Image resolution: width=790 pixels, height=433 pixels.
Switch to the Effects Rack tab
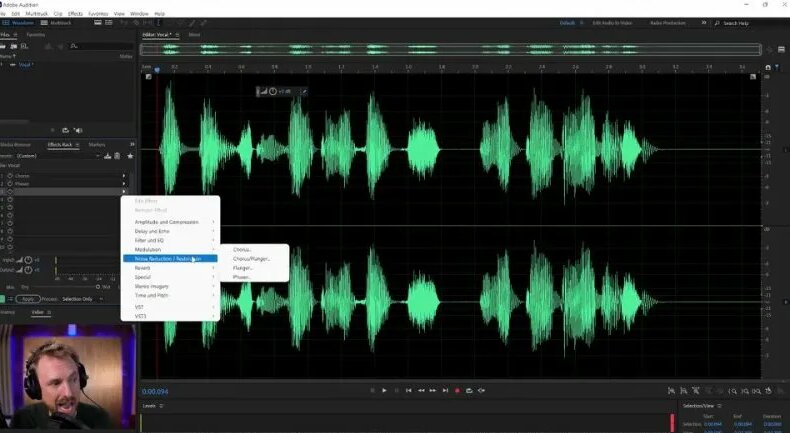(x=60, y=145)
